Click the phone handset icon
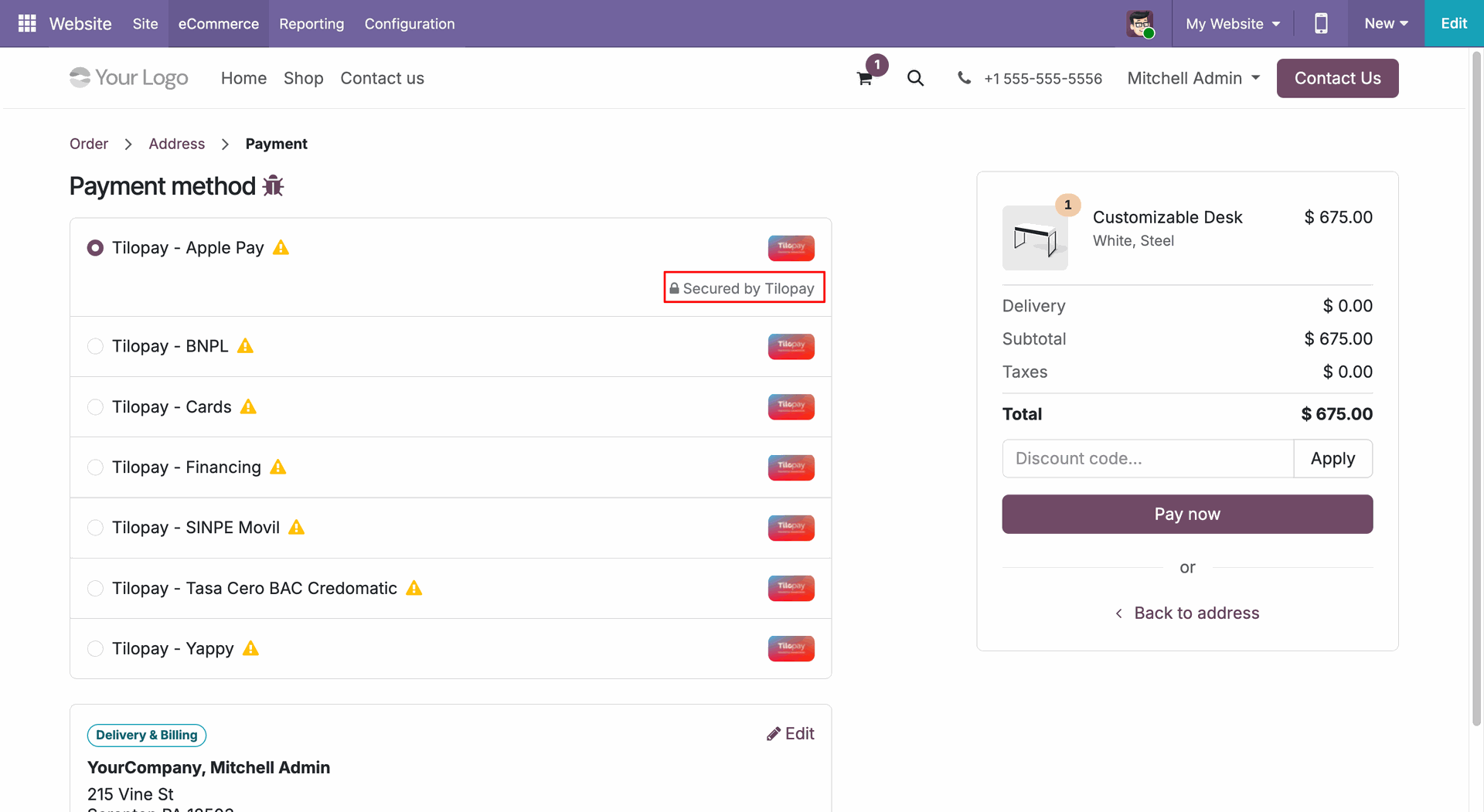1484x812 pixels. [x=964, y=78]
